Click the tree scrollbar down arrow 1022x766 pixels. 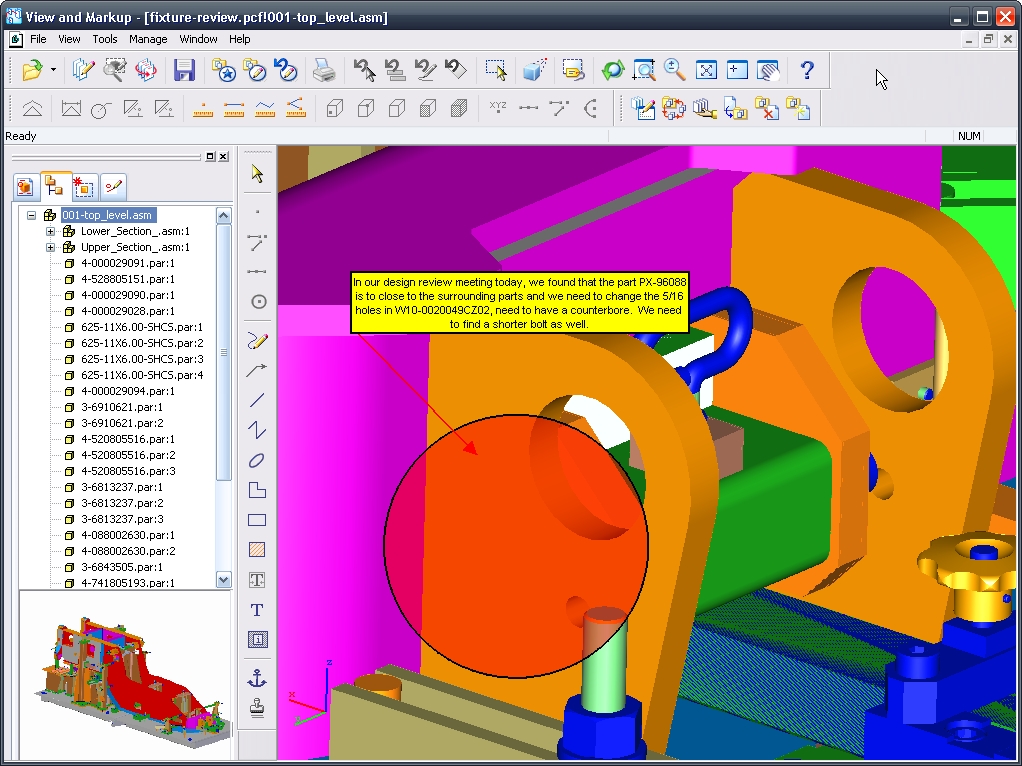pyautogui.click(x=224, y=580)
